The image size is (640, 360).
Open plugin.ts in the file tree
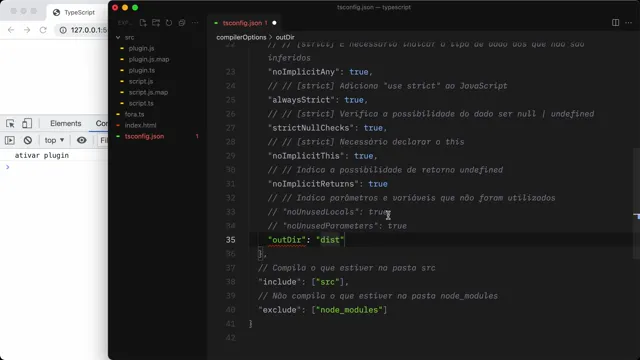tap(142, 70)
